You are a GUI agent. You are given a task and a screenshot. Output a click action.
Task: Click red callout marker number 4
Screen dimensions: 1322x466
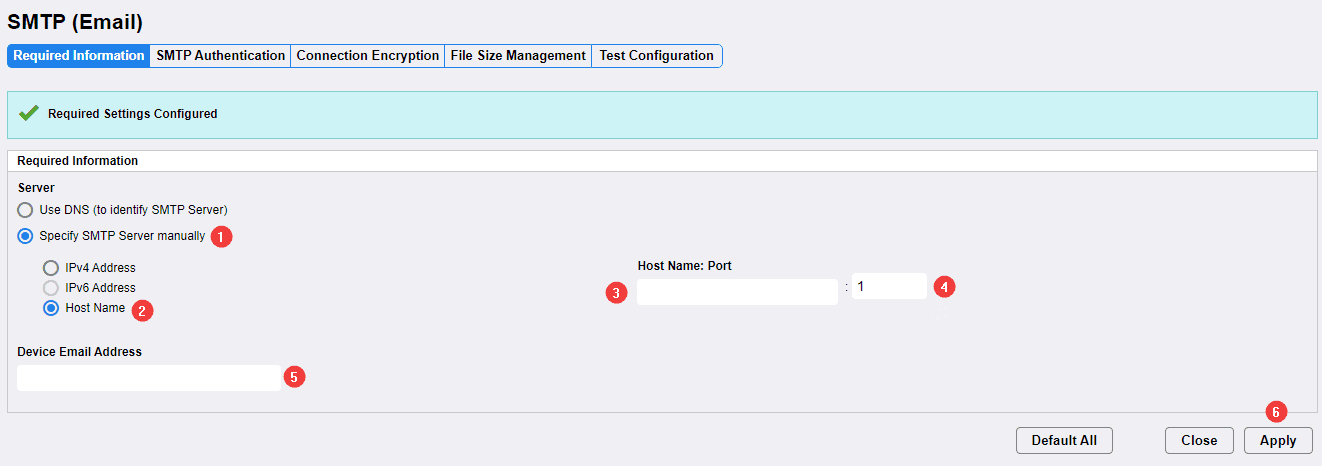[x=944, y=287]
